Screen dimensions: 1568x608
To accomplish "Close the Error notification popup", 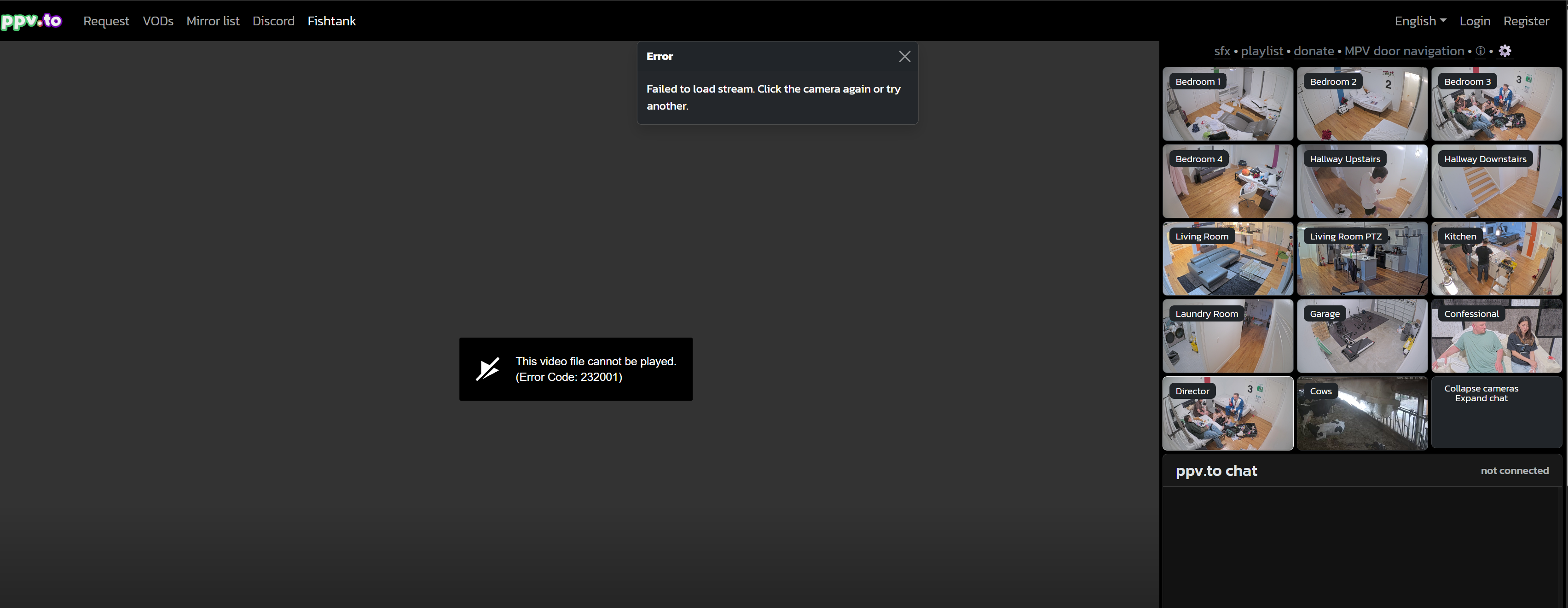I will [904, 57].
